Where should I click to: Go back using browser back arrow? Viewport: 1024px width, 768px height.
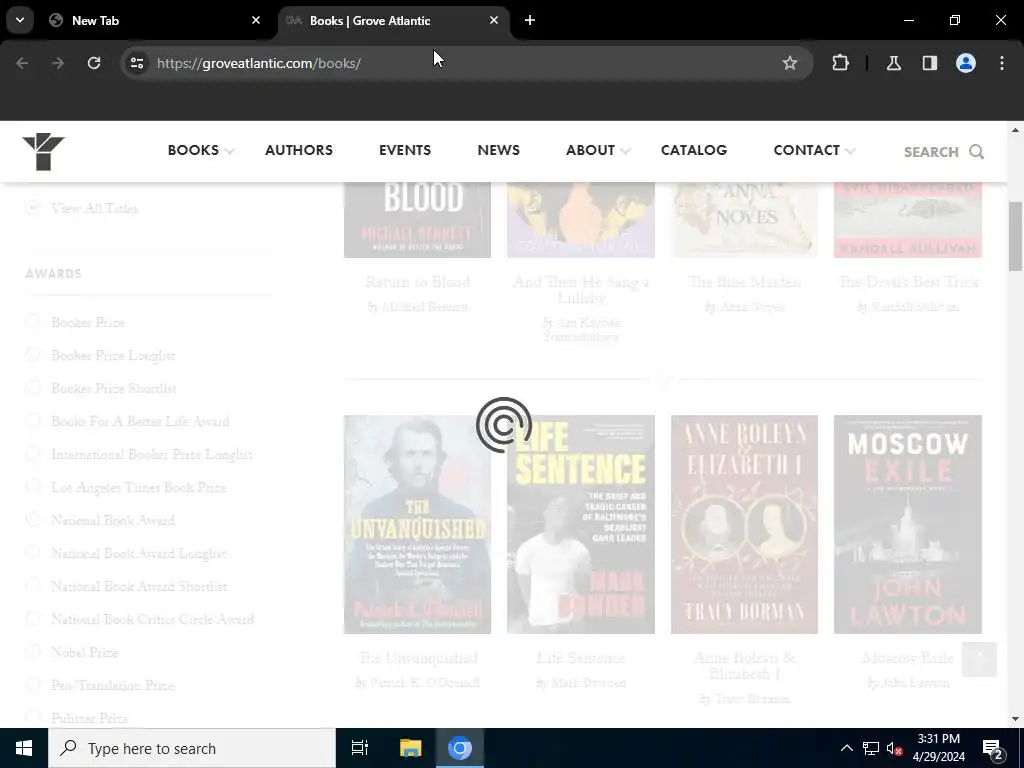(22, 63)
